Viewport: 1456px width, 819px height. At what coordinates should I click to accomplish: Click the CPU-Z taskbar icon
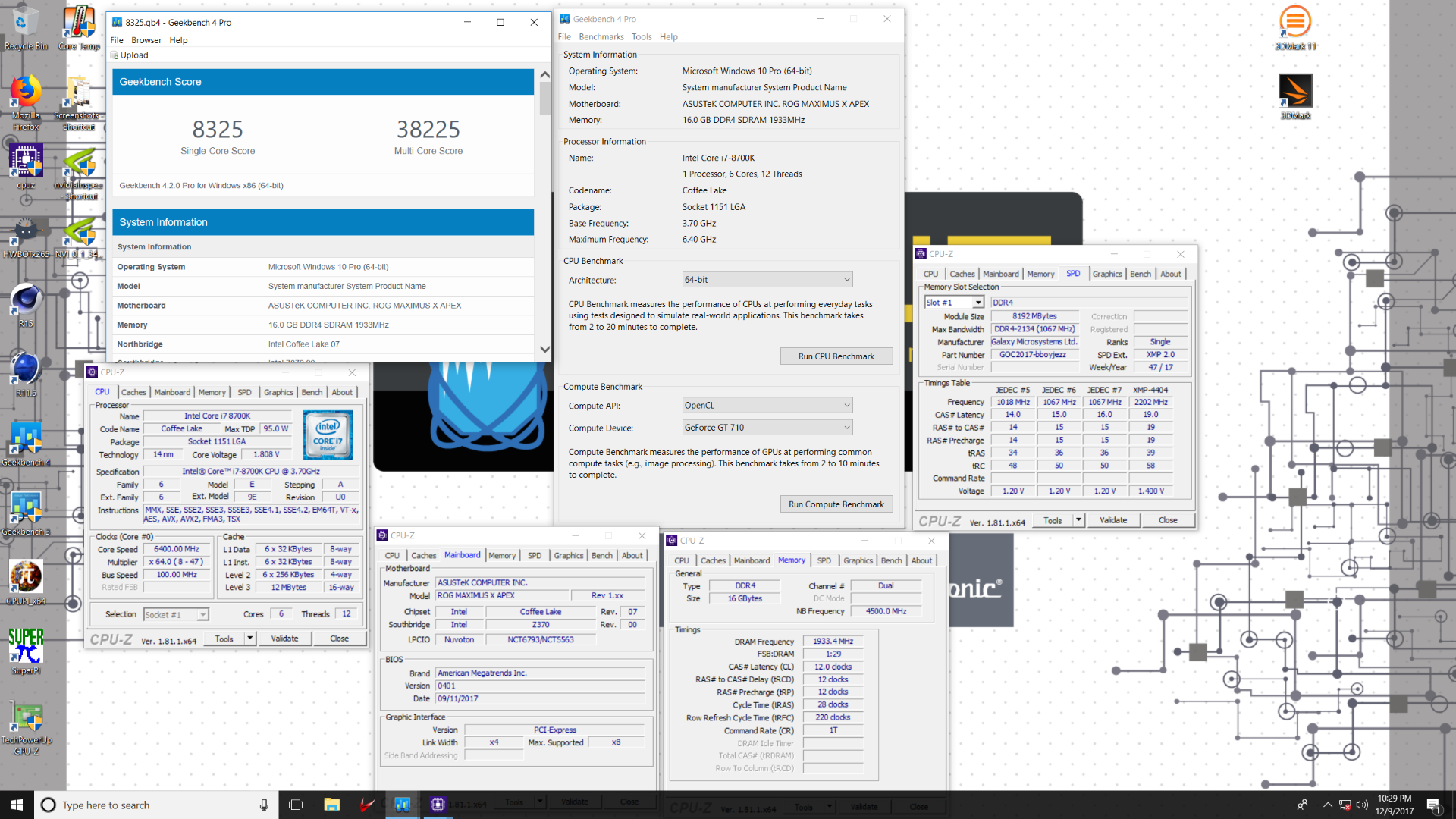pos(438,805)
